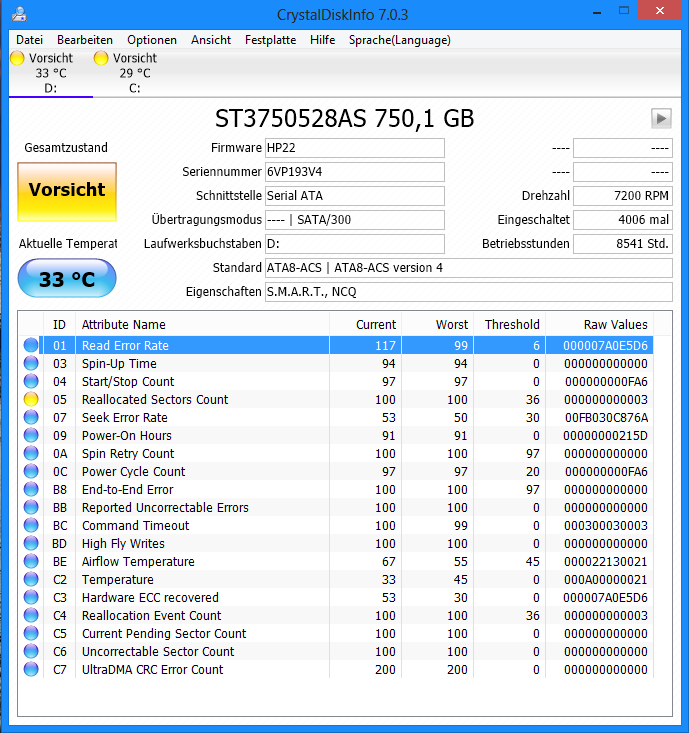
Task: Click yellow orb of Reallocated Sectors Count
Action: click(31, 399)
